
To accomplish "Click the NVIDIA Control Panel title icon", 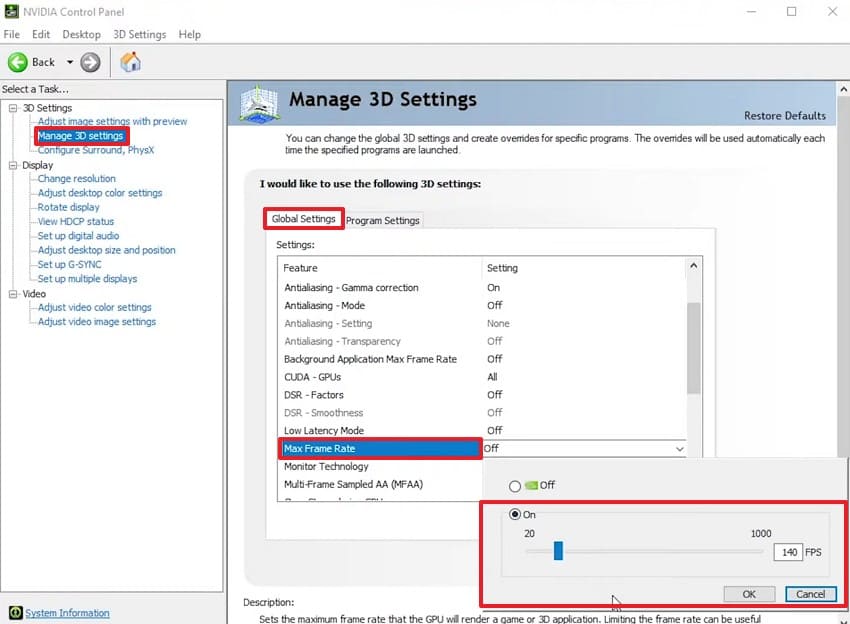I will (11, 11).
